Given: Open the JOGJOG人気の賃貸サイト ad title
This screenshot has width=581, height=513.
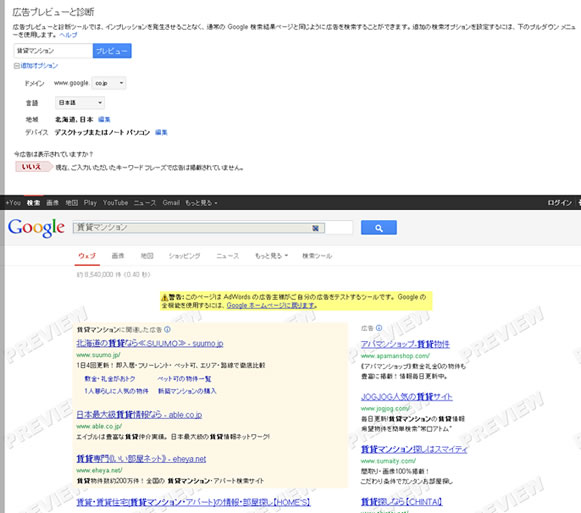Looking at the screenshot, I should pos(406,397).
